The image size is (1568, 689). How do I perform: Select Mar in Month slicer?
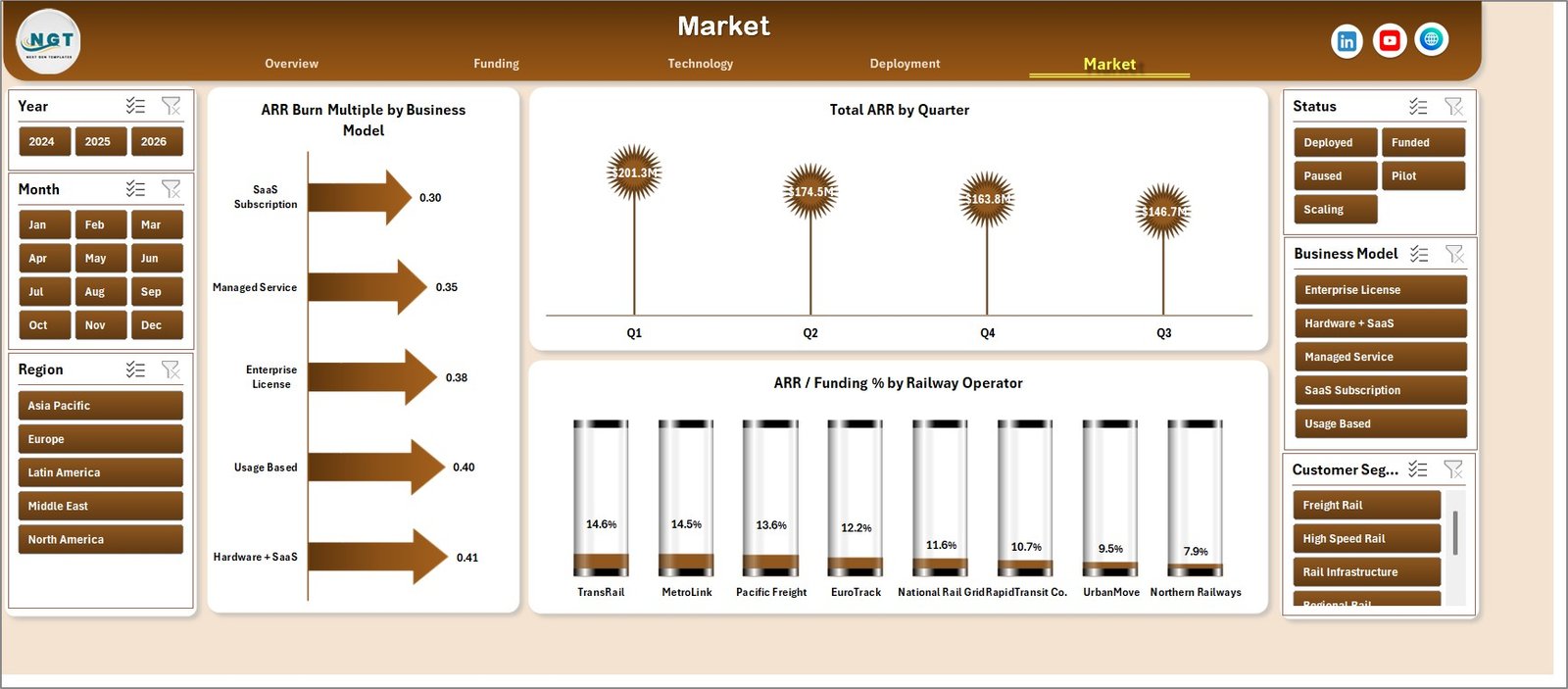coord(157,224)
